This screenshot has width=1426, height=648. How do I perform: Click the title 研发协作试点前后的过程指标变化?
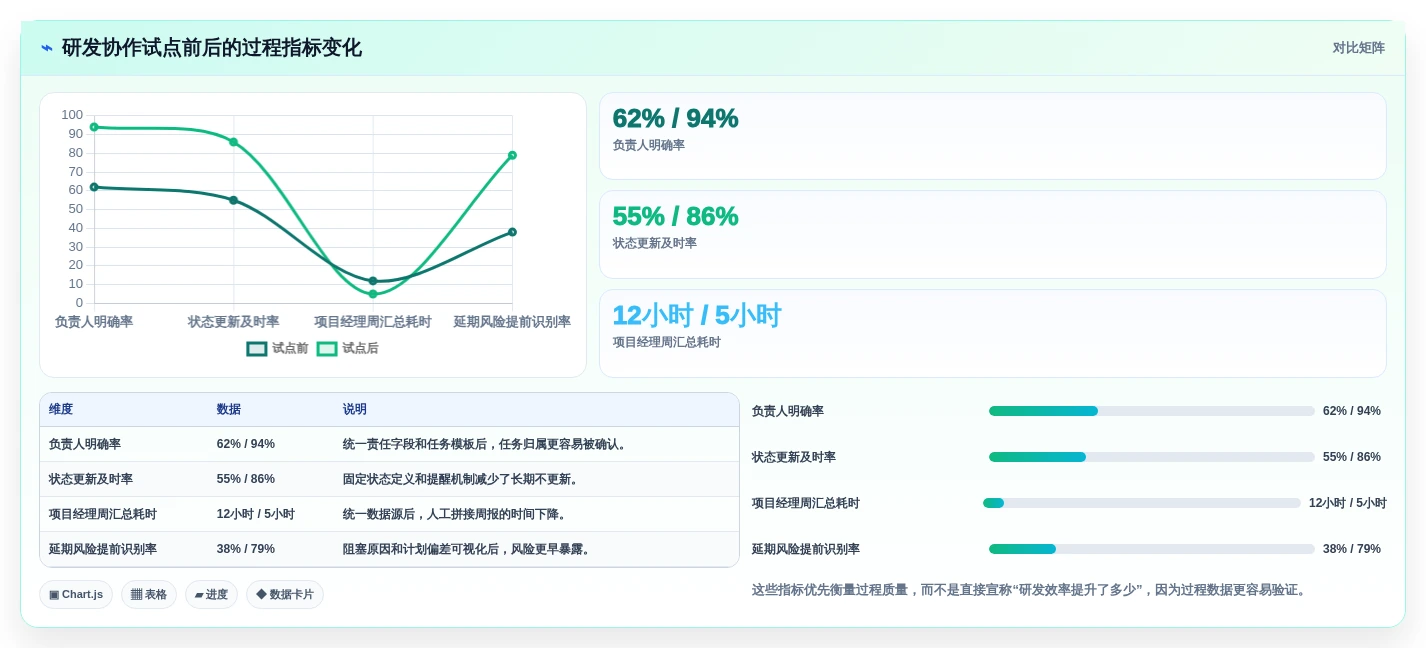212,48
